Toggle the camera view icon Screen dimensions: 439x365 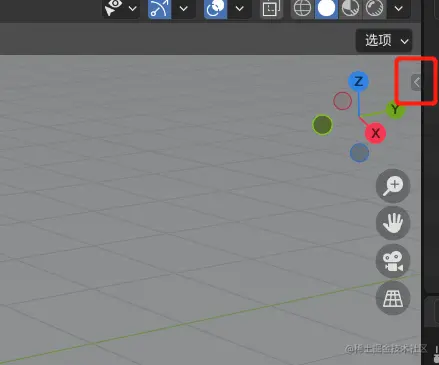[x=393, y=261]
